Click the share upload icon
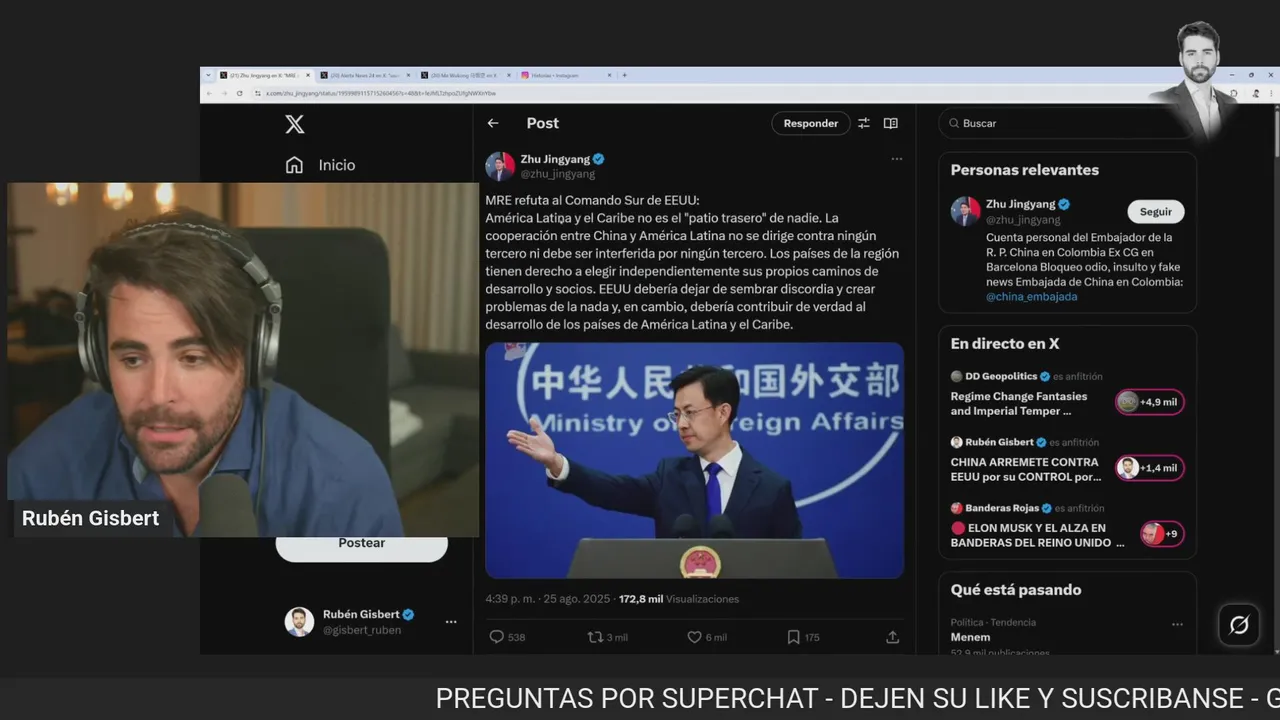Screen dimensions: 1280x720 click(893, 637)
